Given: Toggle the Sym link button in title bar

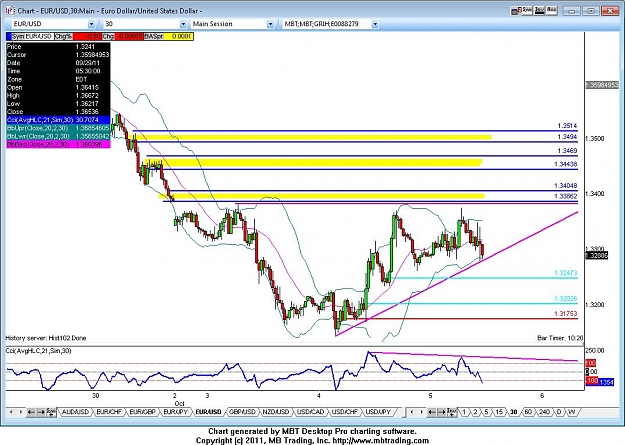Looking at the screenshot, I should (527, 10).
